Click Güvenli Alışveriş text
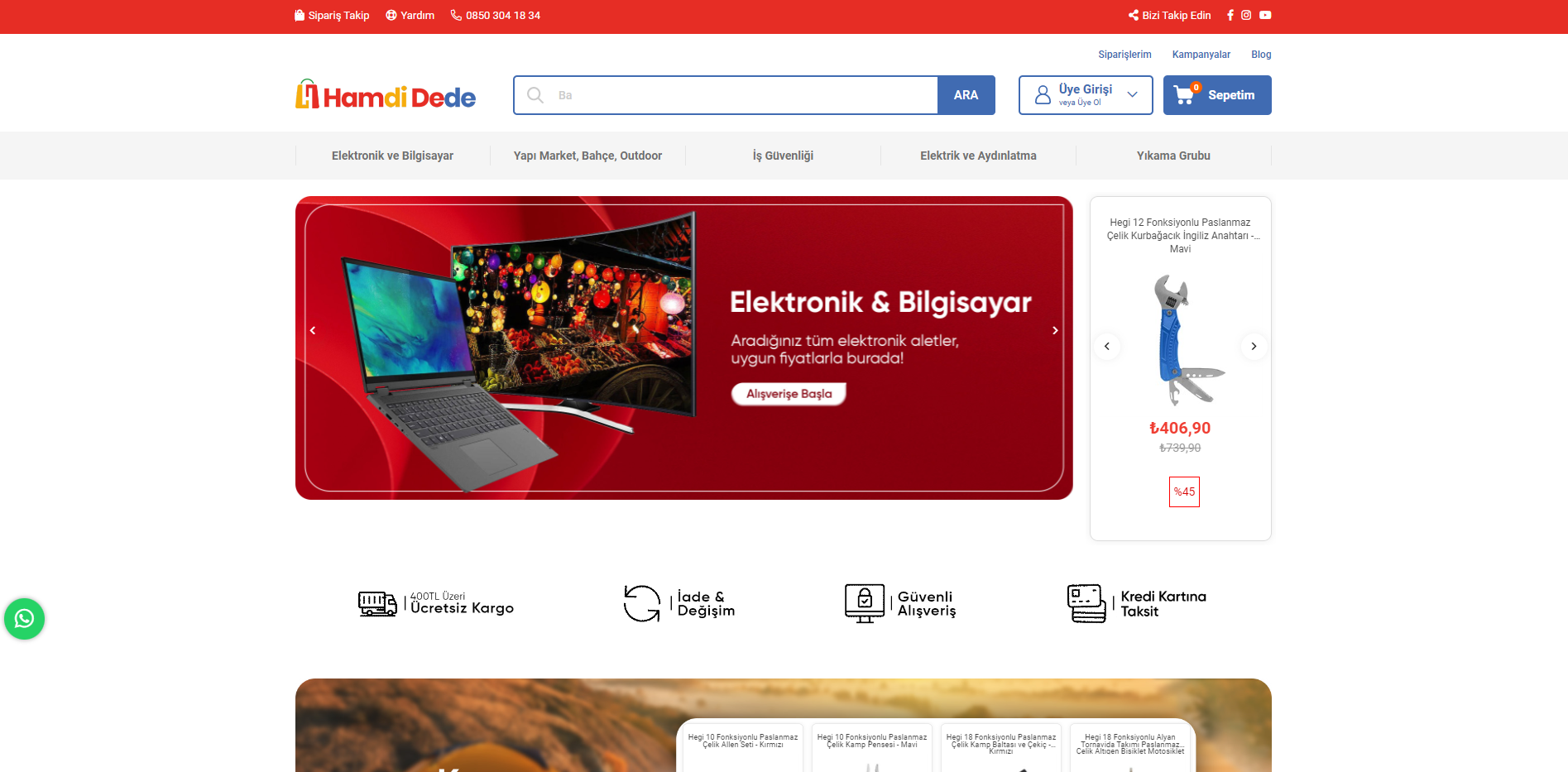The width and height of the screenshot is (1568, 772). click(x=927, y=604)
